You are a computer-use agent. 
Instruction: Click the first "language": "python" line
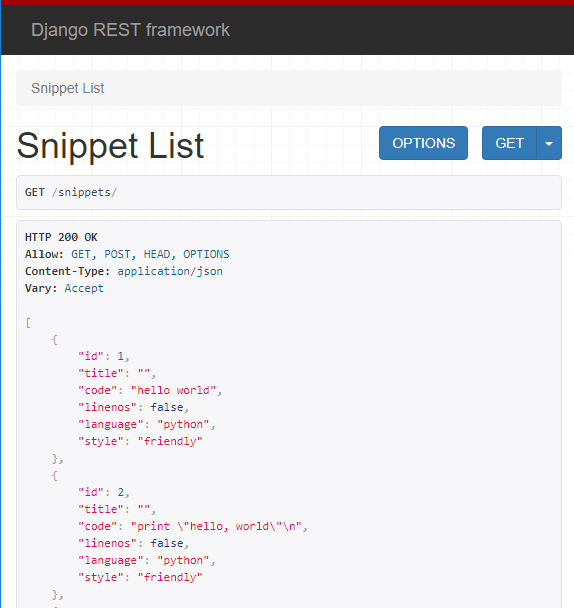(146, 424)
